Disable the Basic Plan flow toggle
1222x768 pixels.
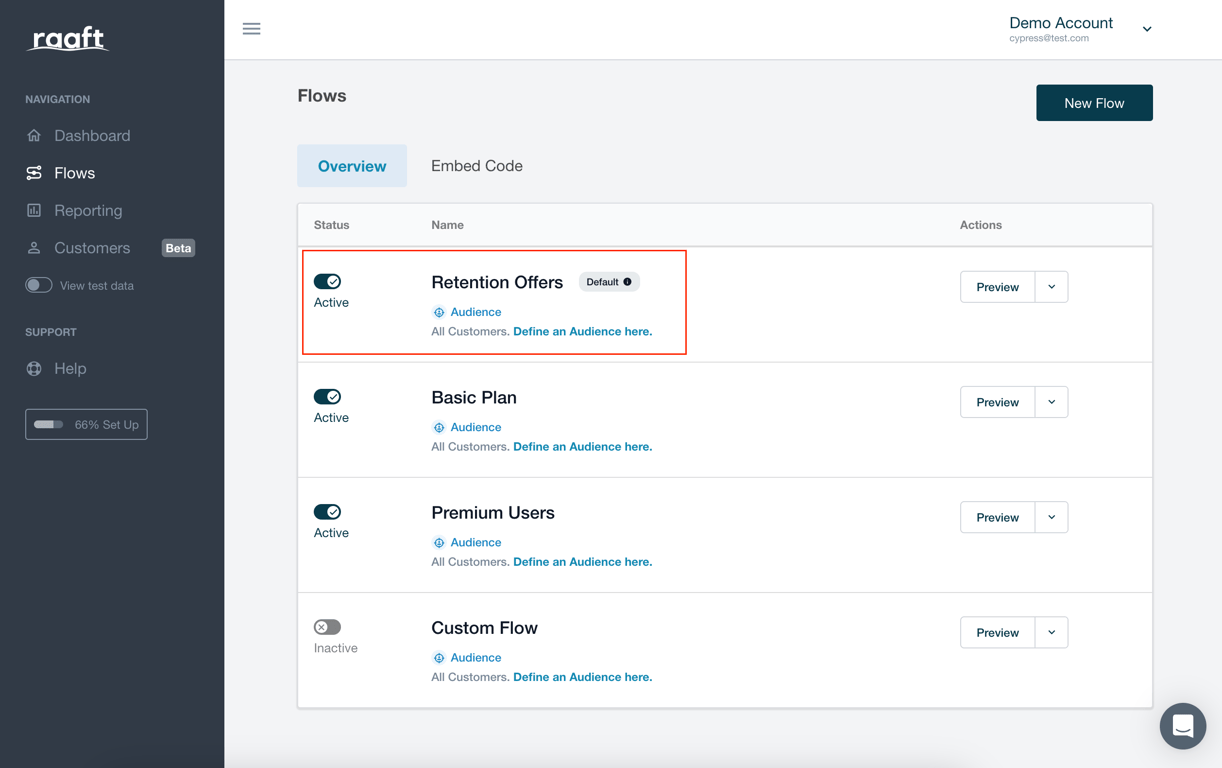(x=327, y=397)
